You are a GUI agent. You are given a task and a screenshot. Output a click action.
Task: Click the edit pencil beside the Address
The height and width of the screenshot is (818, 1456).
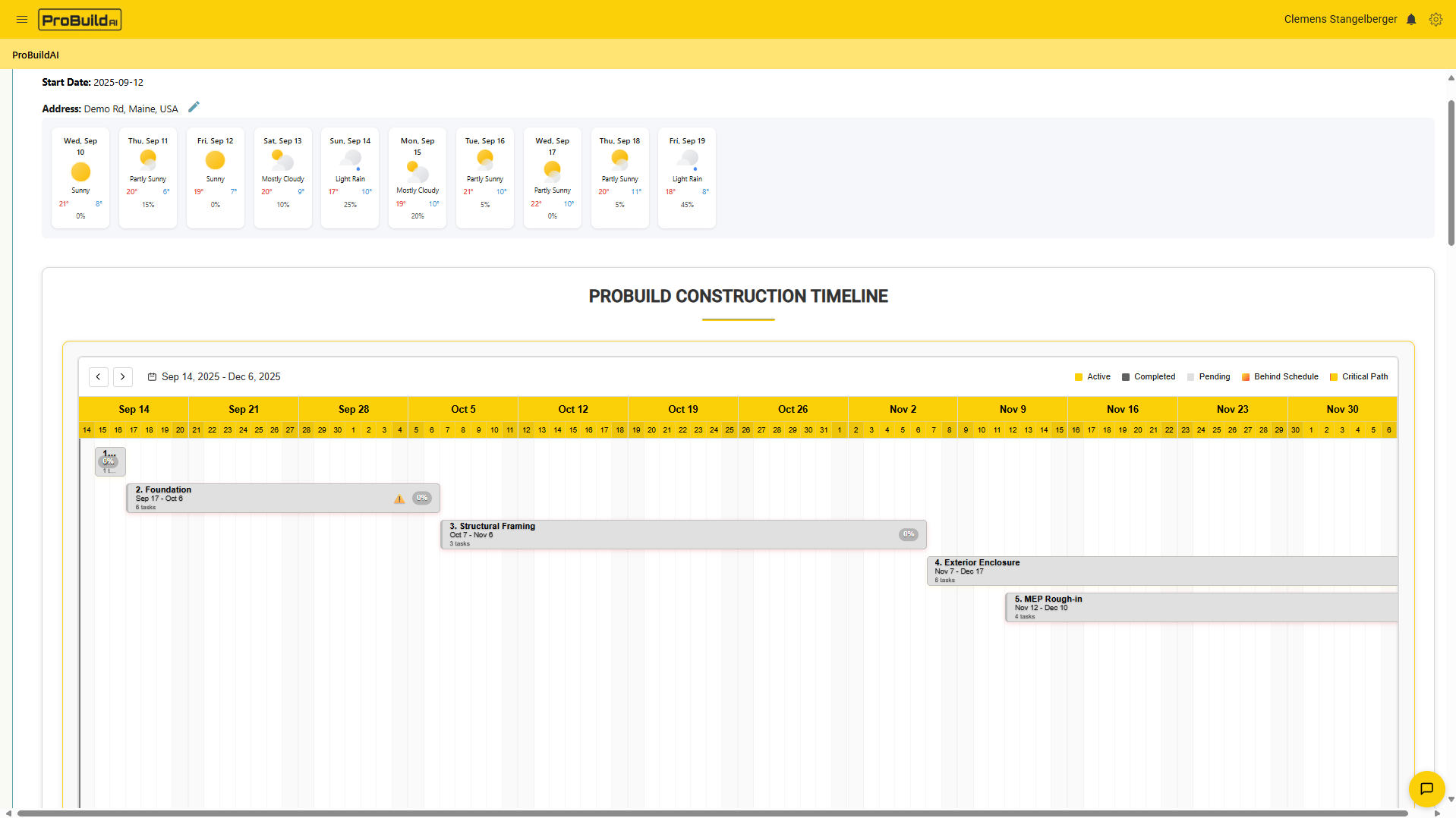[194, 107]
